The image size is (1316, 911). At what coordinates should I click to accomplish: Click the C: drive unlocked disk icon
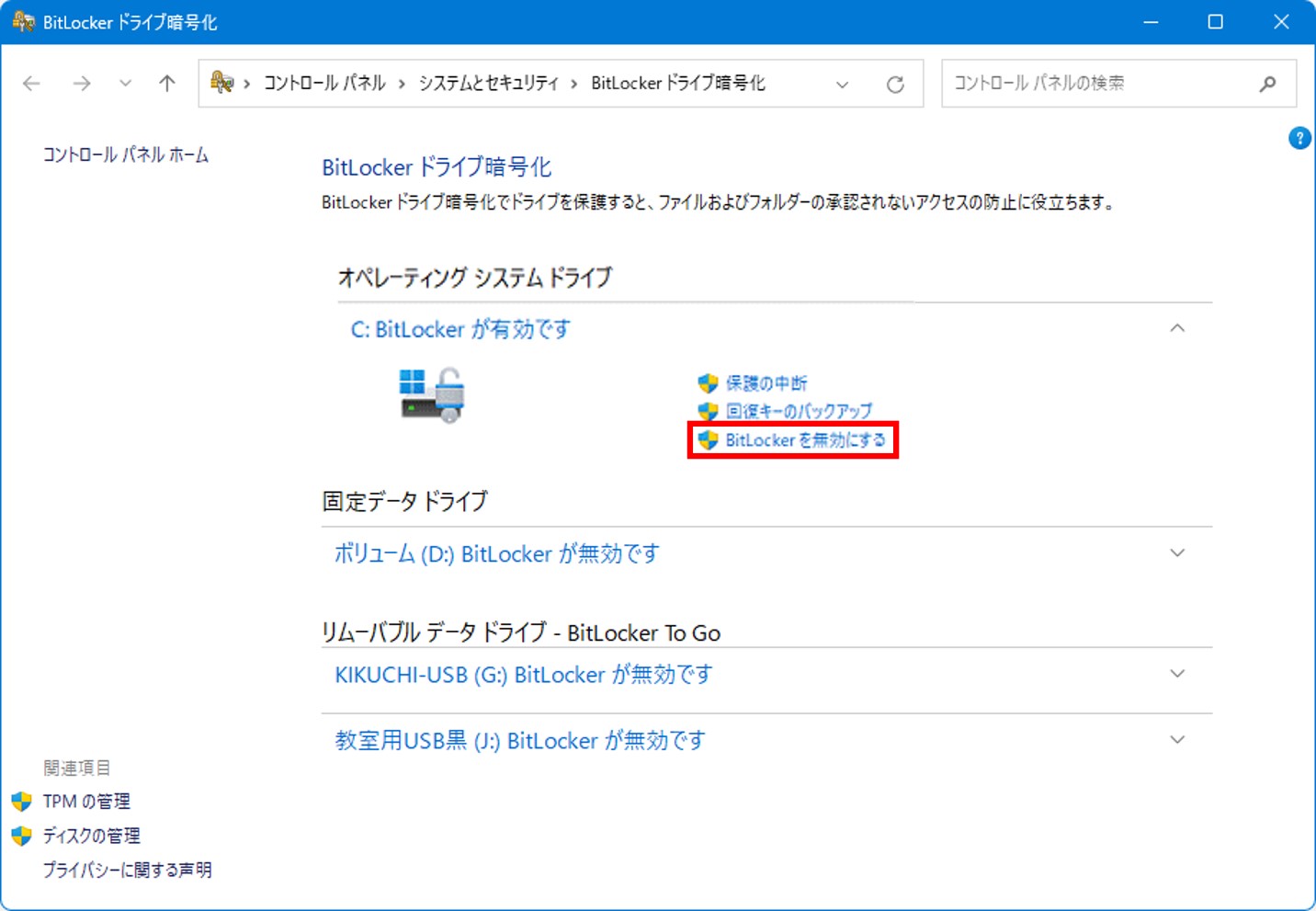(432, 394)
